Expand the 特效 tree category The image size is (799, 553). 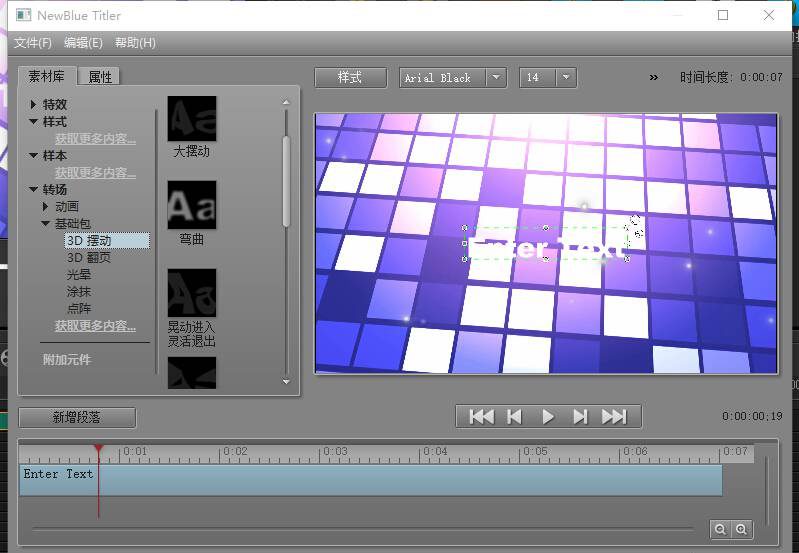click(34, 104)
